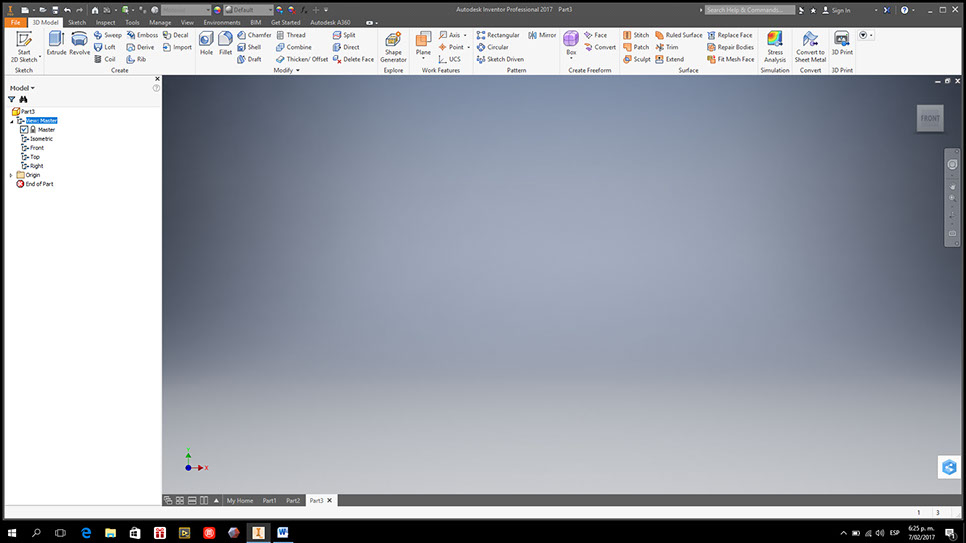Click Sign In

(x=836, y=10)
